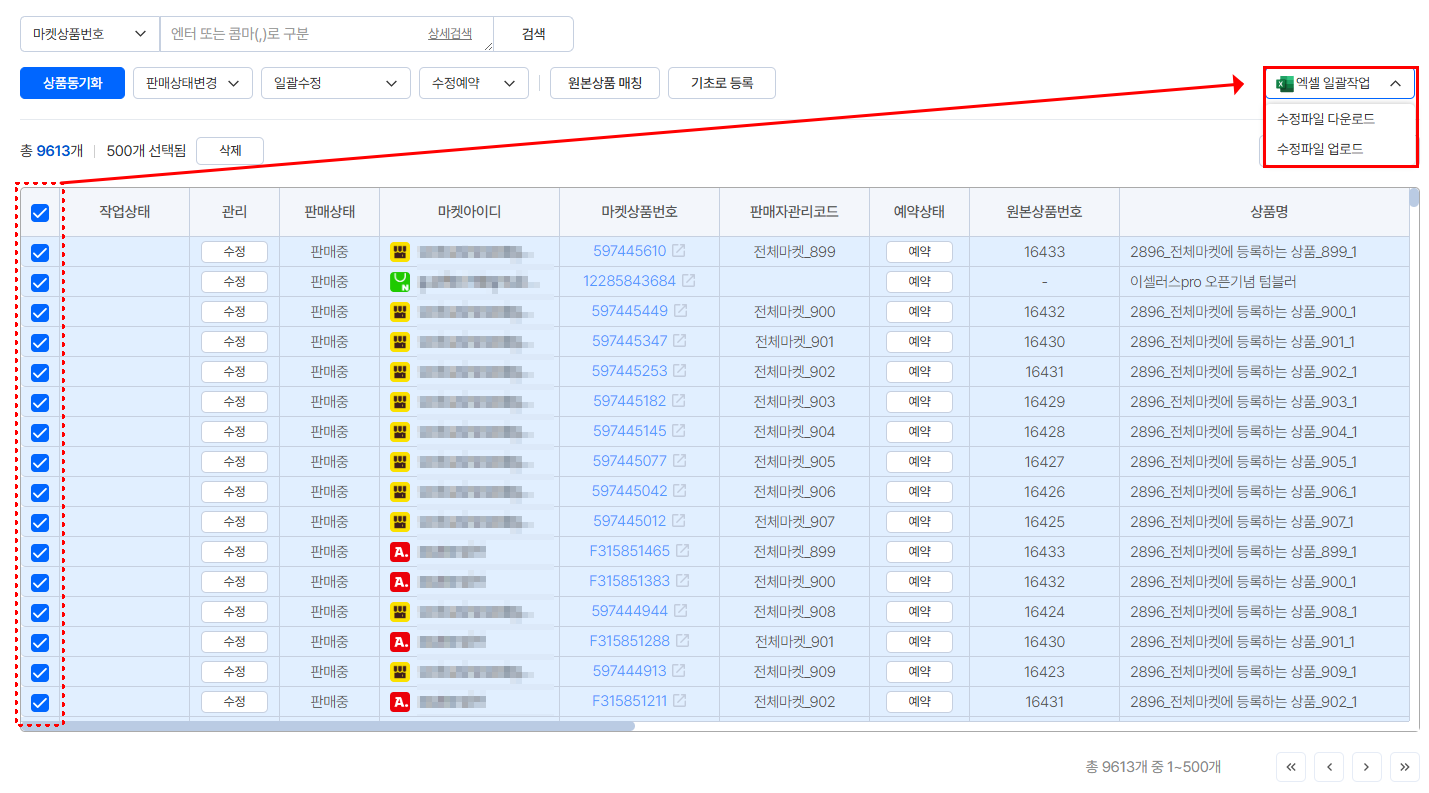
Task: Open external link icon beside F315851288
Action: coord(682,641)
